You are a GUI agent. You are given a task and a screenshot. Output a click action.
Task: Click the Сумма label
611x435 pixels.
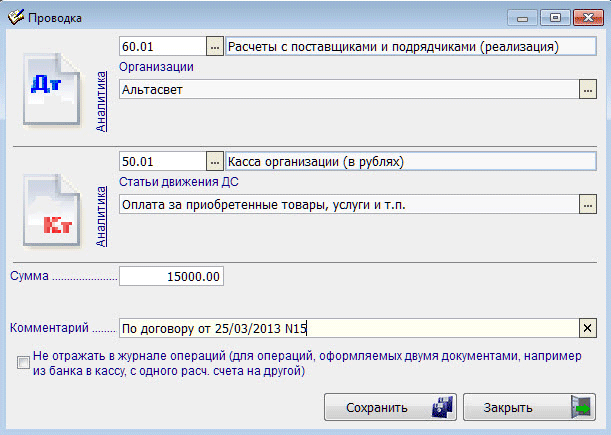click(x=29, y=276)
